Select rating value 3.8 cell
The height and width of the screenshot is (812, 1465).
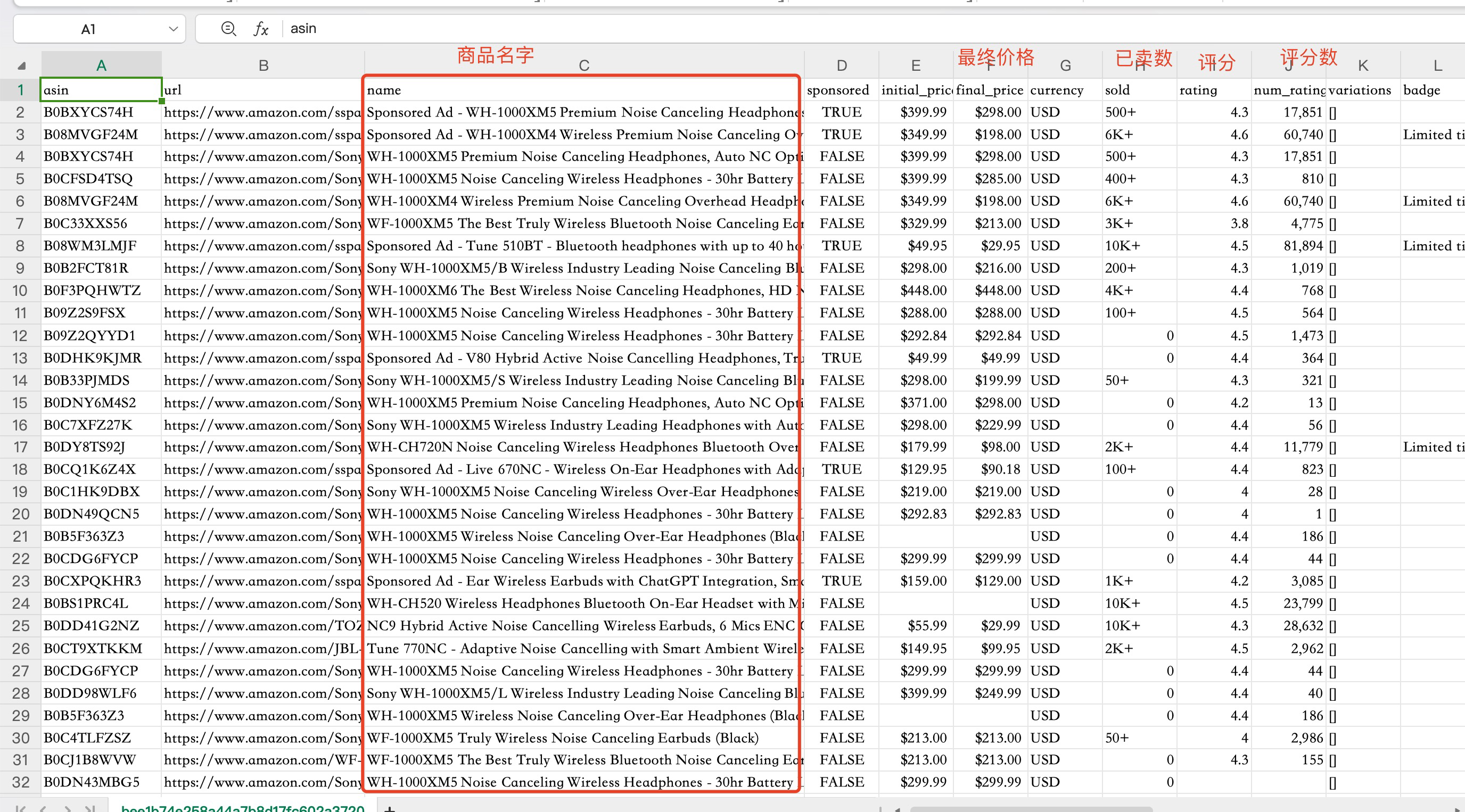[1214, 223]
